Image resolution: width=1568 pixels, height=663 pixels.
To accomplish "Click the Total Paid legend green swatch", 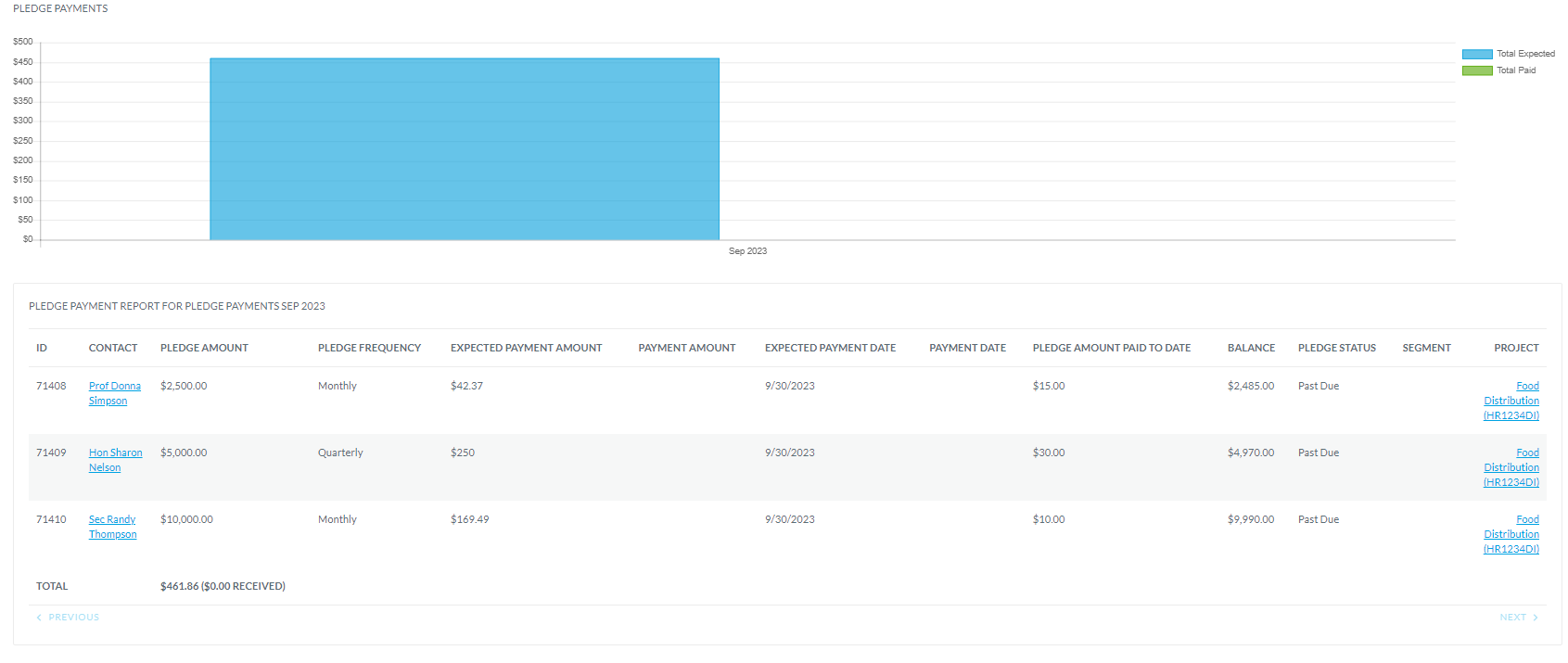I will (x=1477, y=70).
